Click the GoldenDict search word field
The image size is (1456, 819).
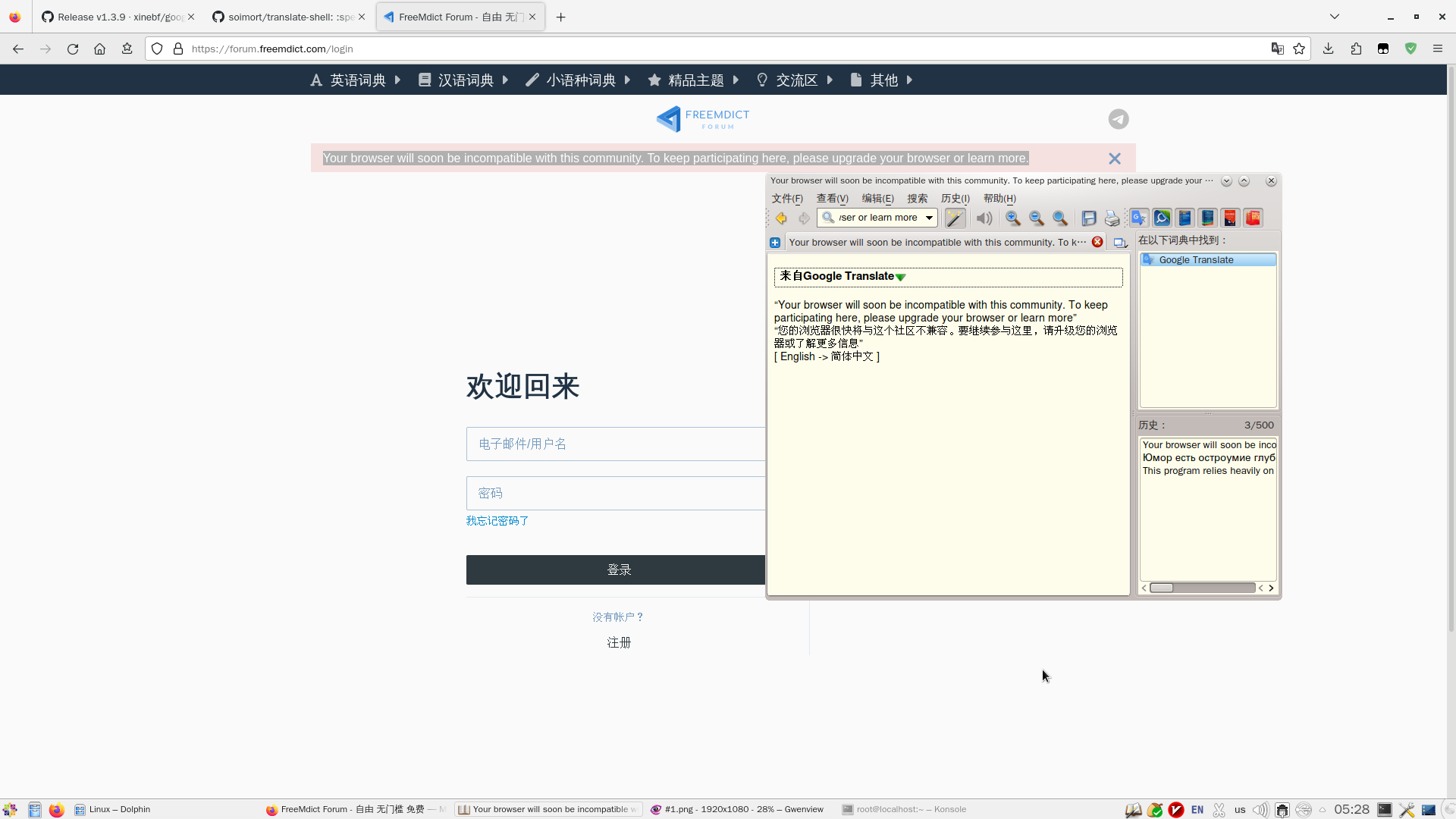pos(878,218)
